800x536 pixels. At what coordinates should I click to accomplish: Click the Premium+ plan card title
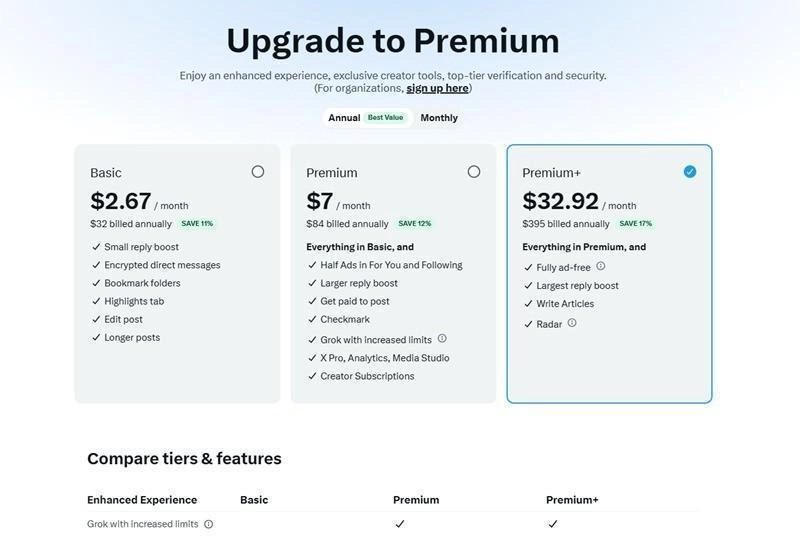551,173
